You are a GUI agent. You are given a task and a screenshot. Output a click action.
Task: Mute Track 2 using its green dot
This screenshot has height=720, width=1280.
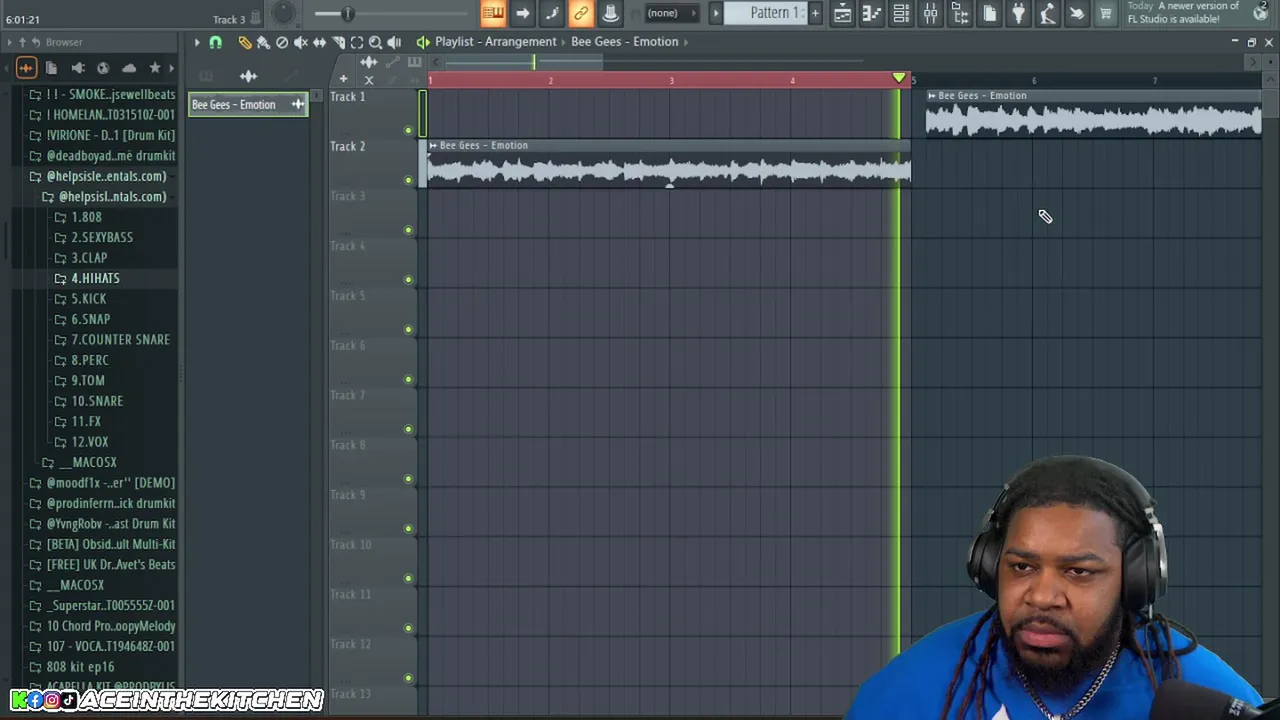pyautogui.click(x=408, y=180)
